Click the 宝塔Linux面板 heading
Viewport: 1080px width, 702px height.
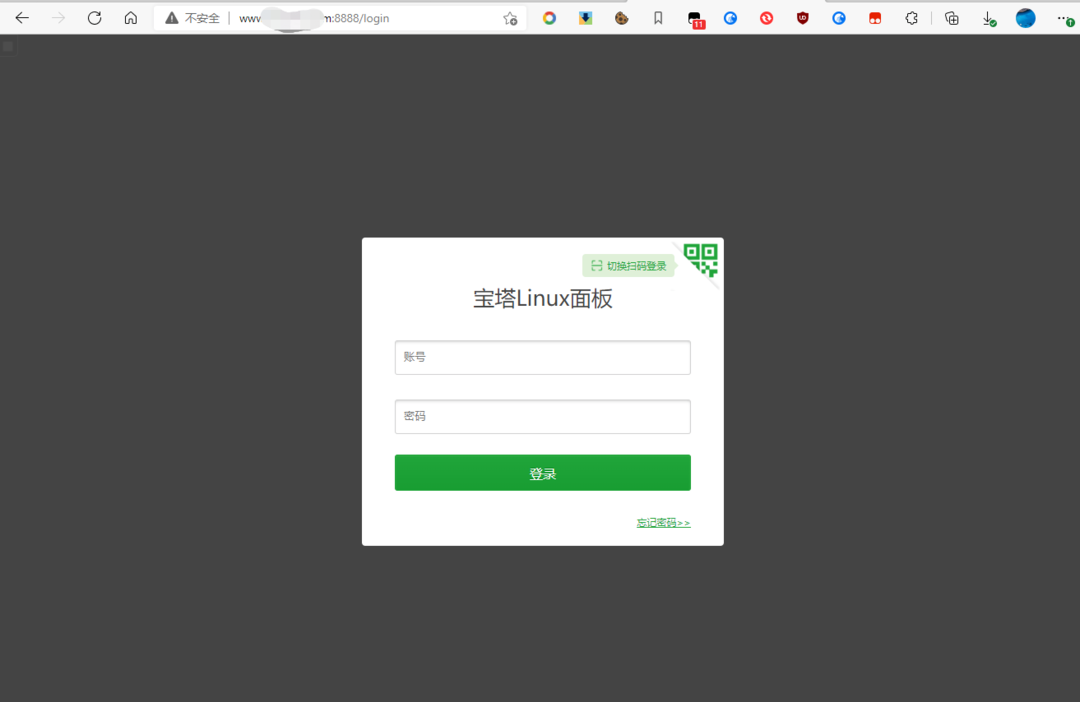coord(543,298)
